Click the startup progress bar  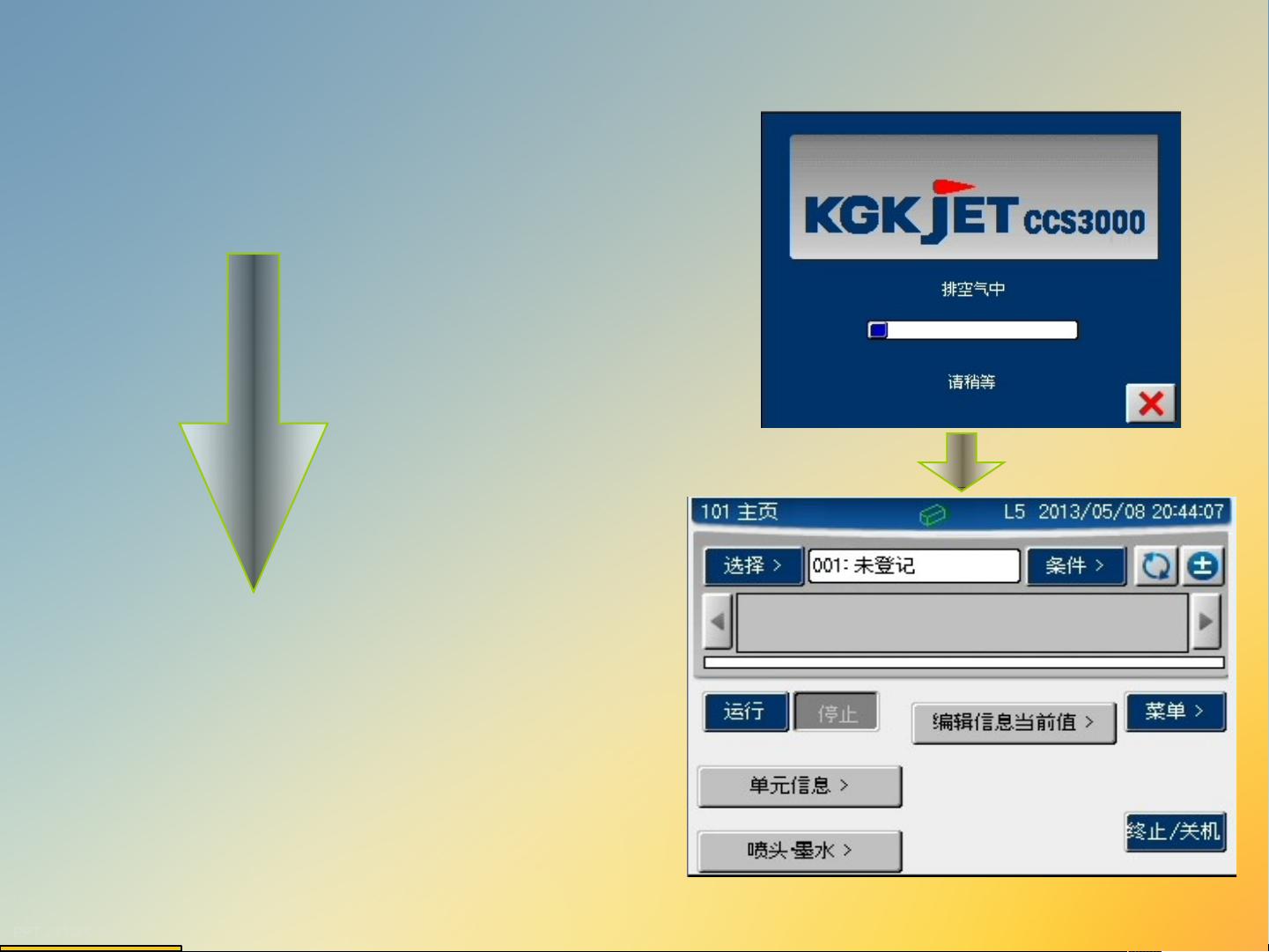pyautogui.click(x=971, y=330)
